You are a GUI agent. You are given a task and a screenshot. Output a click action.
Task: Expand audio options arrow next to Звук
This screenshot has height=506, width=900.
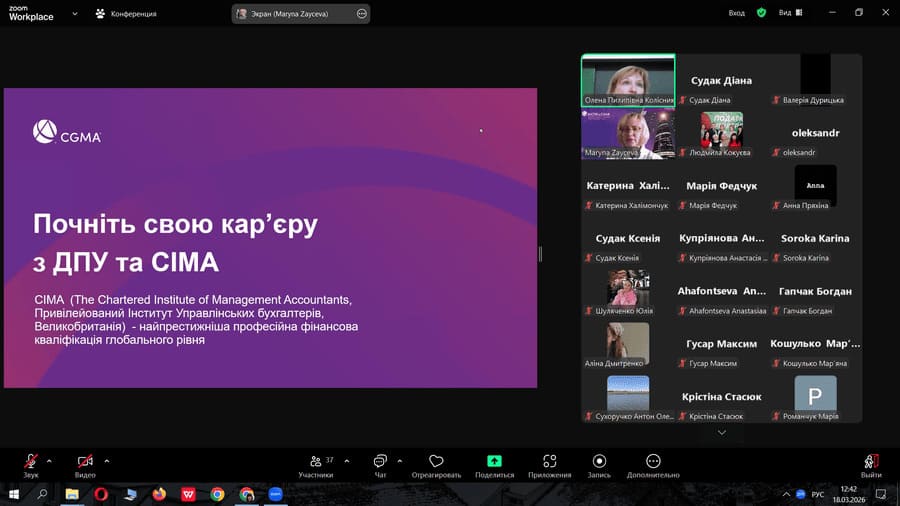pyautogui.click(x=49, y=460)
